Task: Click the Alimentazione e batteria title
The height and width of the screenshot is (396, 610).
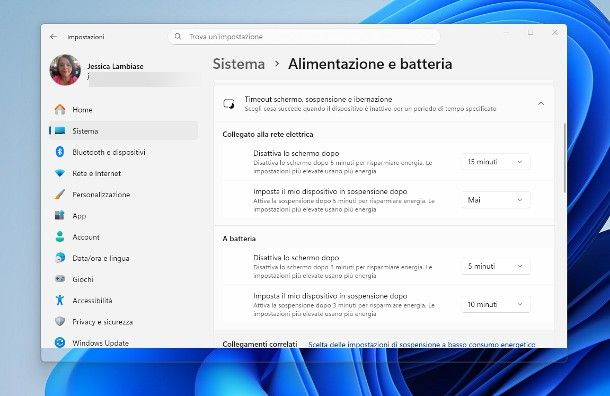Action: [x=370, y=64]
